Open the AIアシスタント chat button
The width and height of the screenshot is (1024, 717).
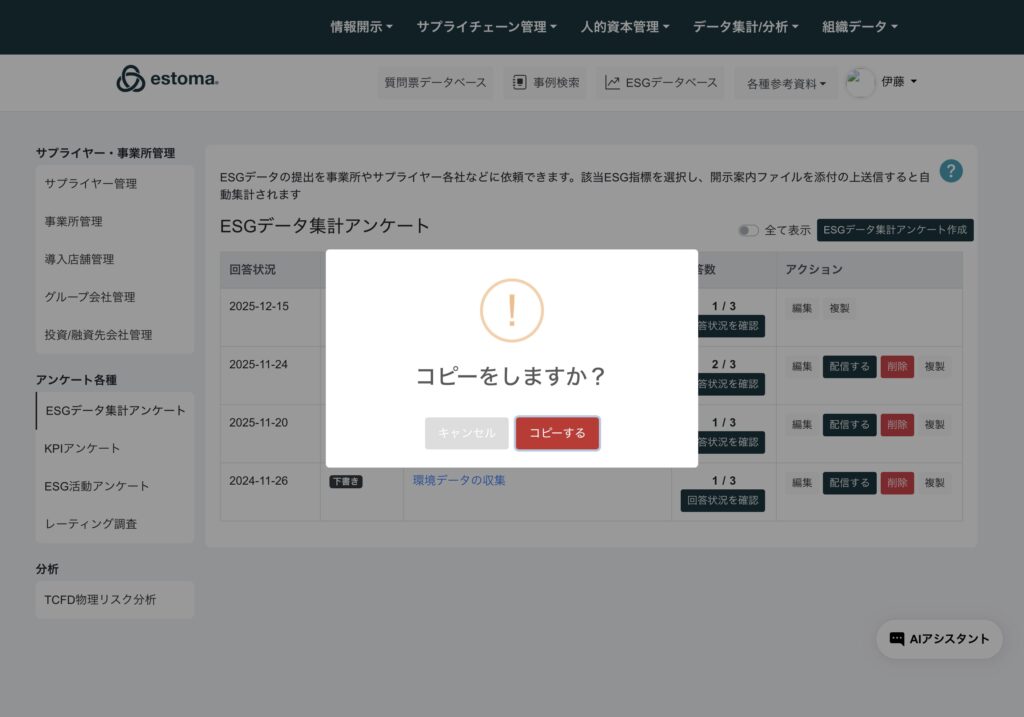point(939,639)
